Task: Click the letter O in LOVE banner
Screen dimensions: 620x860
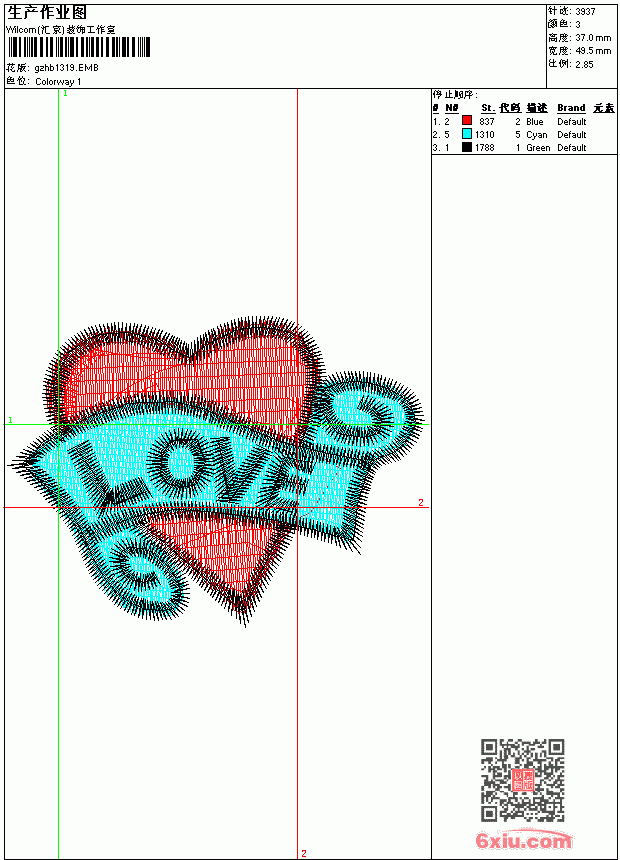Action: pos(180,462)
